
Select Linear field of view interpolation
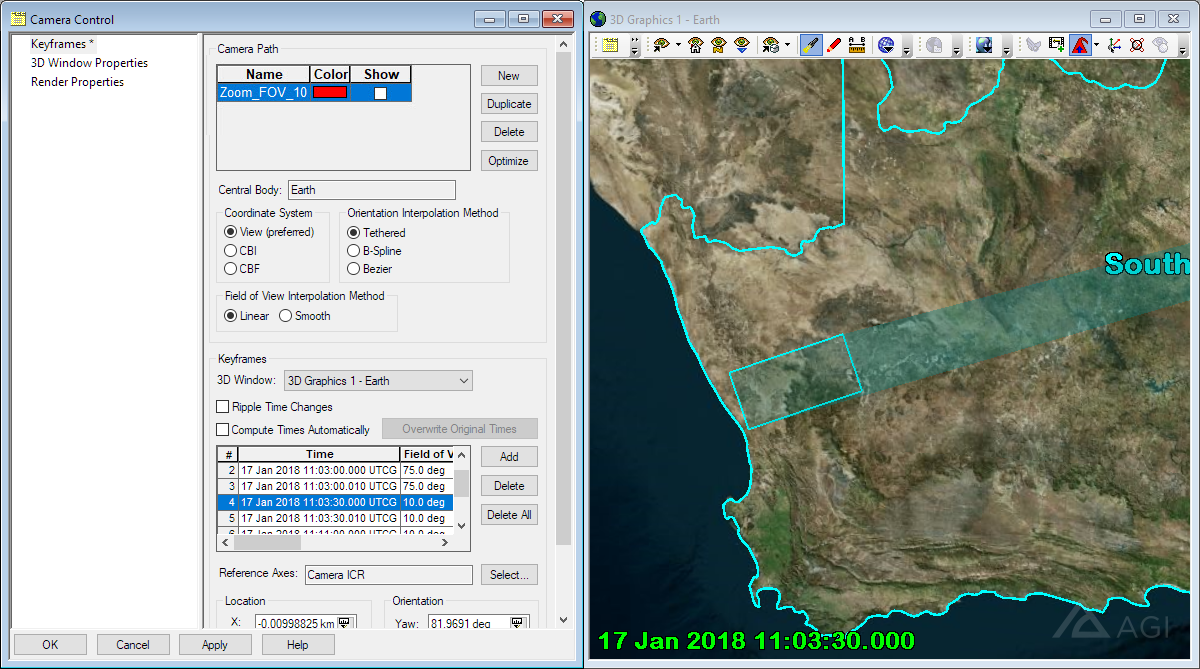coord(231,316)
